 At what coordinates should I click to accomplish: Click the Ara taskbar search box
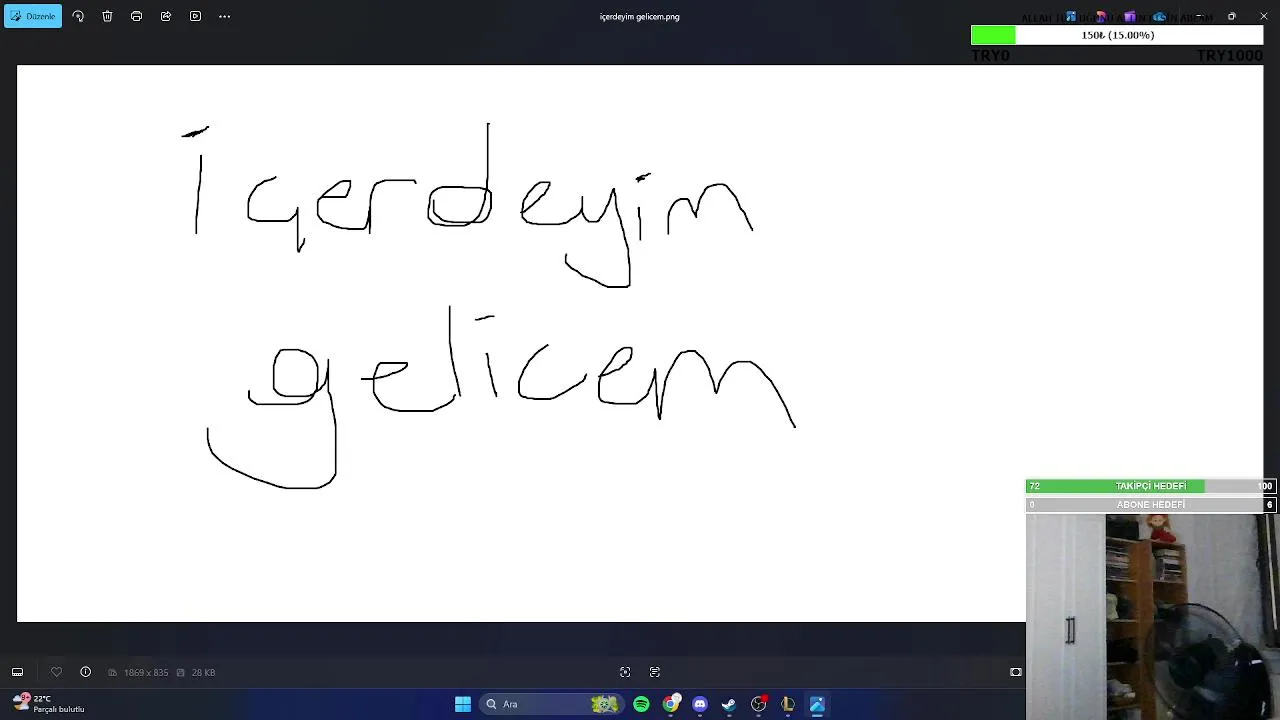[550, 704]
